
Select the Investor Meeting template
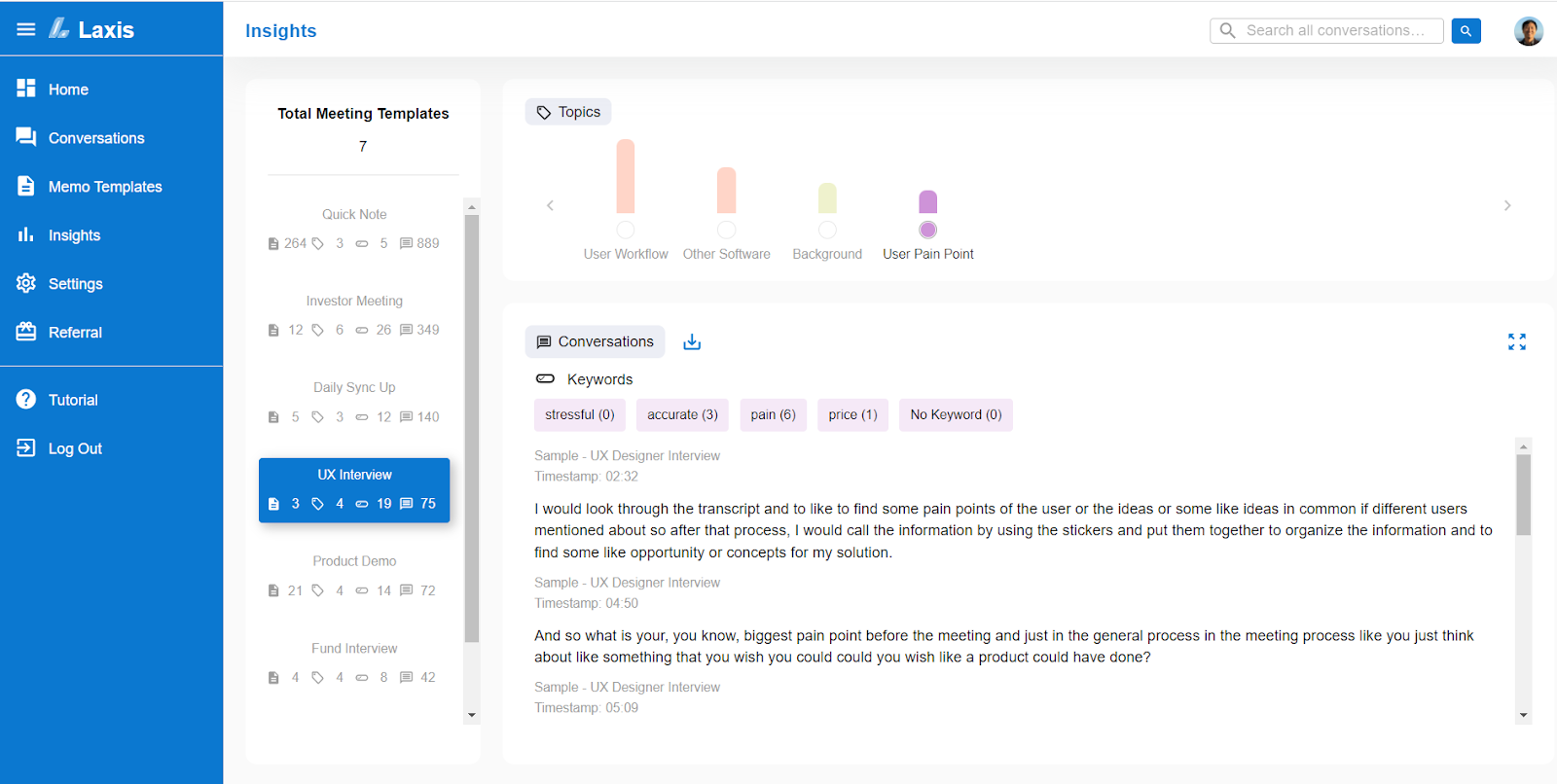point(354,316)
